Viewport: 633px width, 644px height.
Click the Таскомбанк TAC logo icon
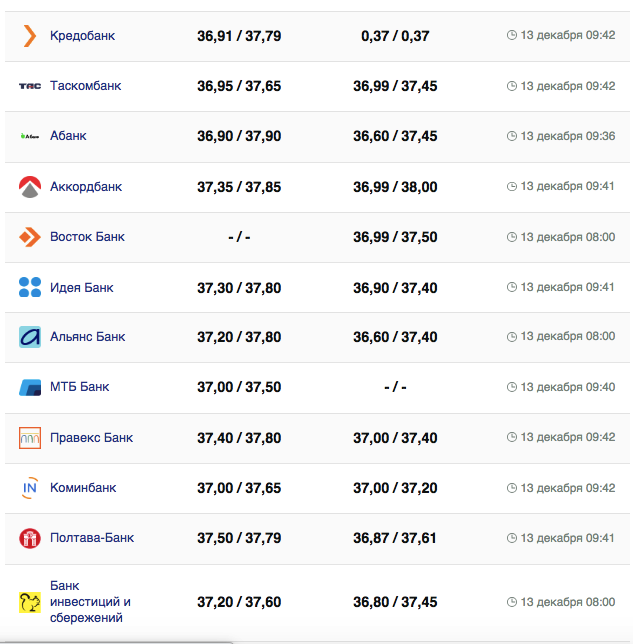(29, 86)
